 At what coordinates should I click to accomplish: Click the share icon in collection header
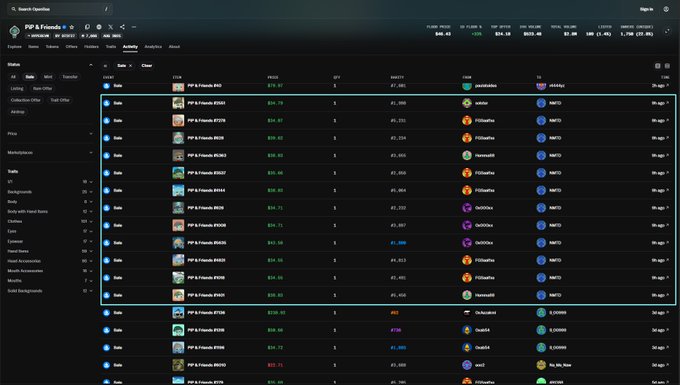click(x=122, y=27)
